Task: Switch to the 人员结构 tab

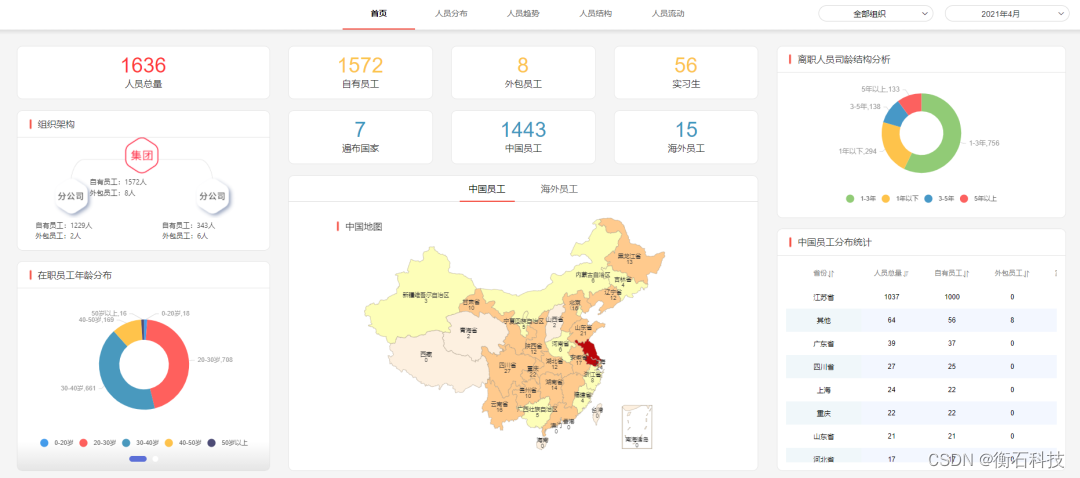Action: 595,14
